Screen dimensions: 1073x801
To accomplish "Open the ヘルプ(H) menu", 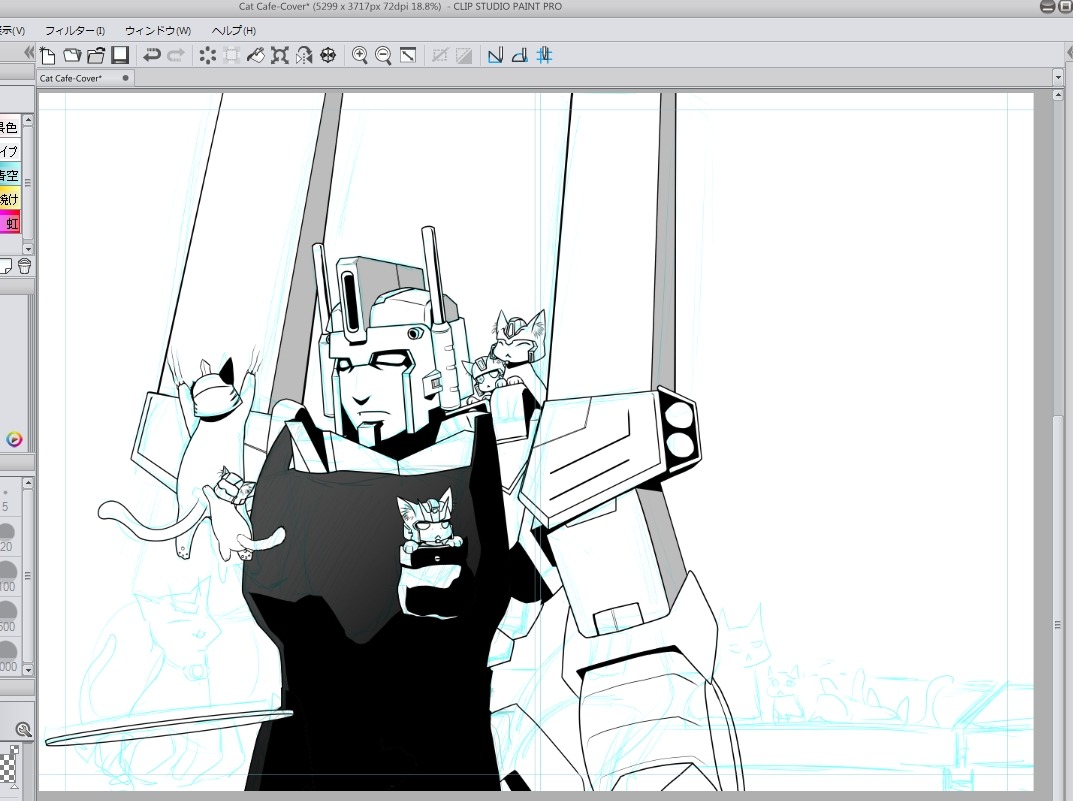I will (233, 31).
